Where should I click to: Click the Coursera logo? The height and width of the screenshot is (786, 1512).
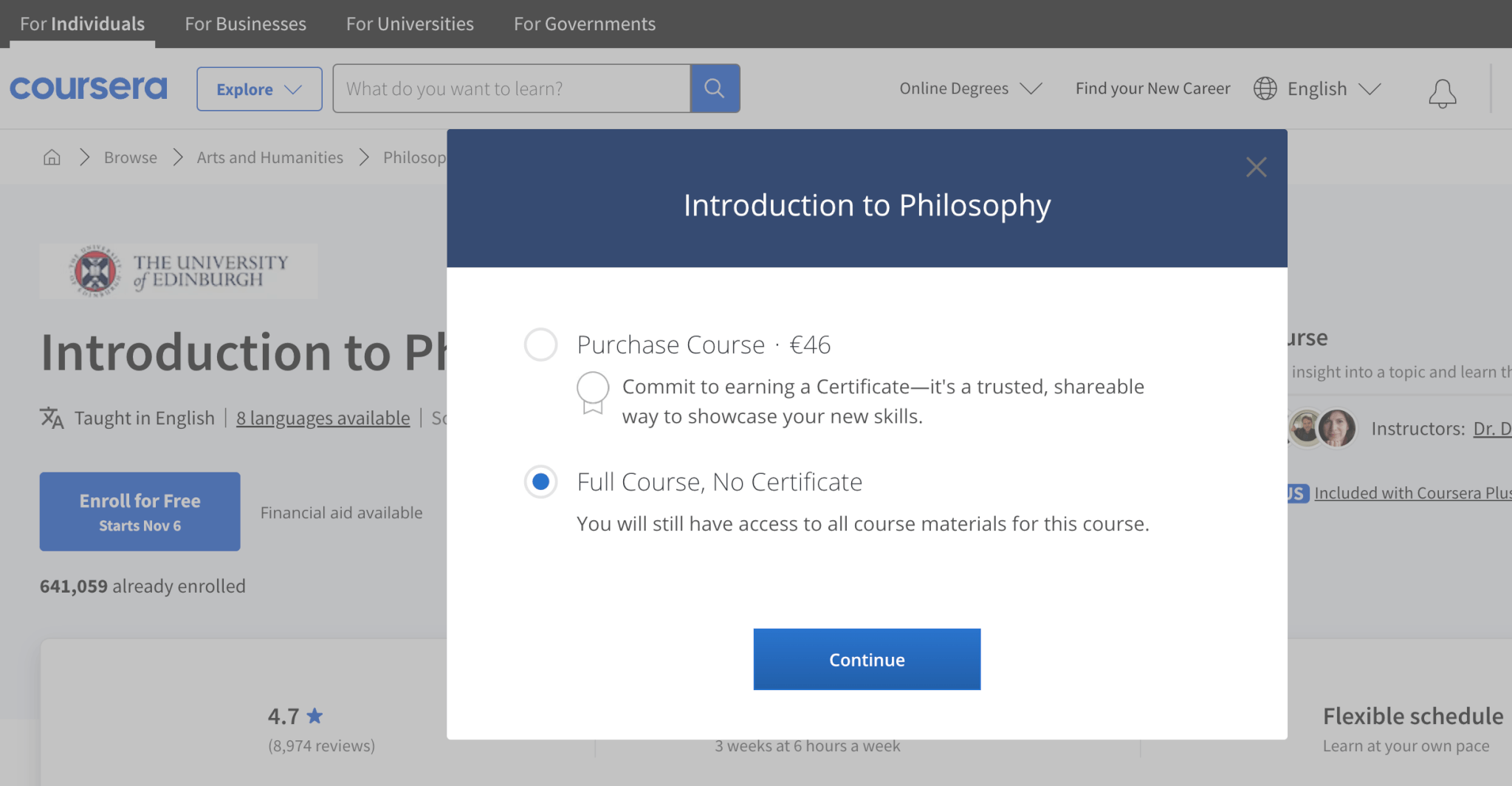pos(89,88)
